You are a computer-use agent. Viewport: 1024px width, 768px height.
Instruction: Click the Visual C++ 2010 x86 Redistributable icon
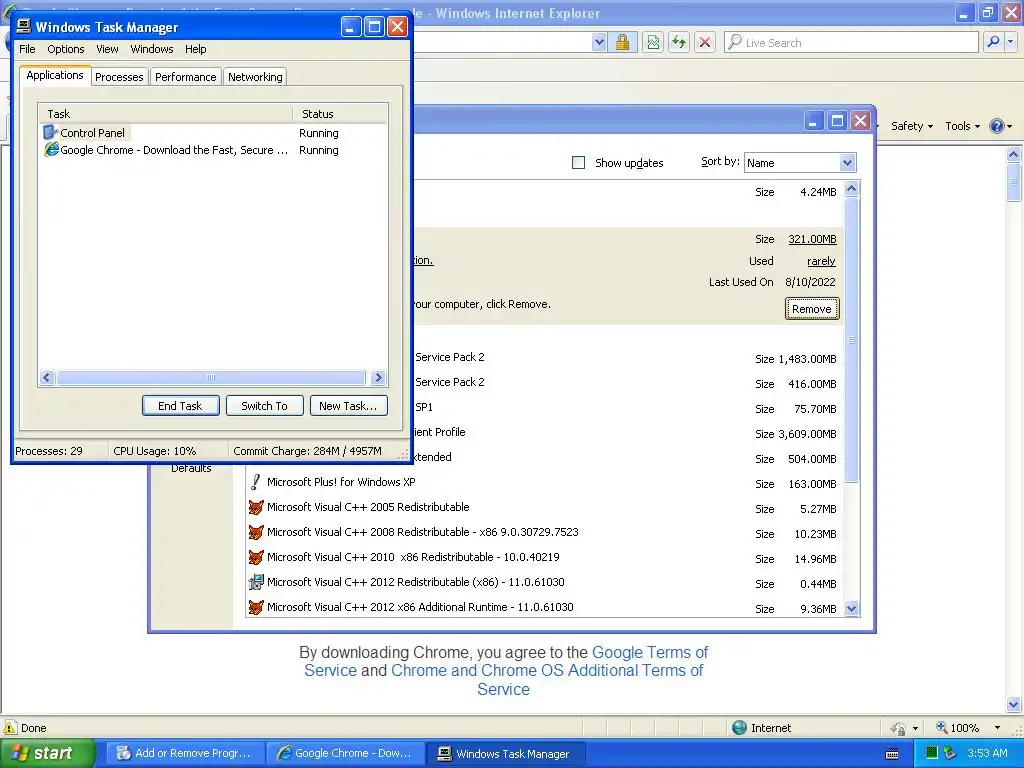coord(256,557)
